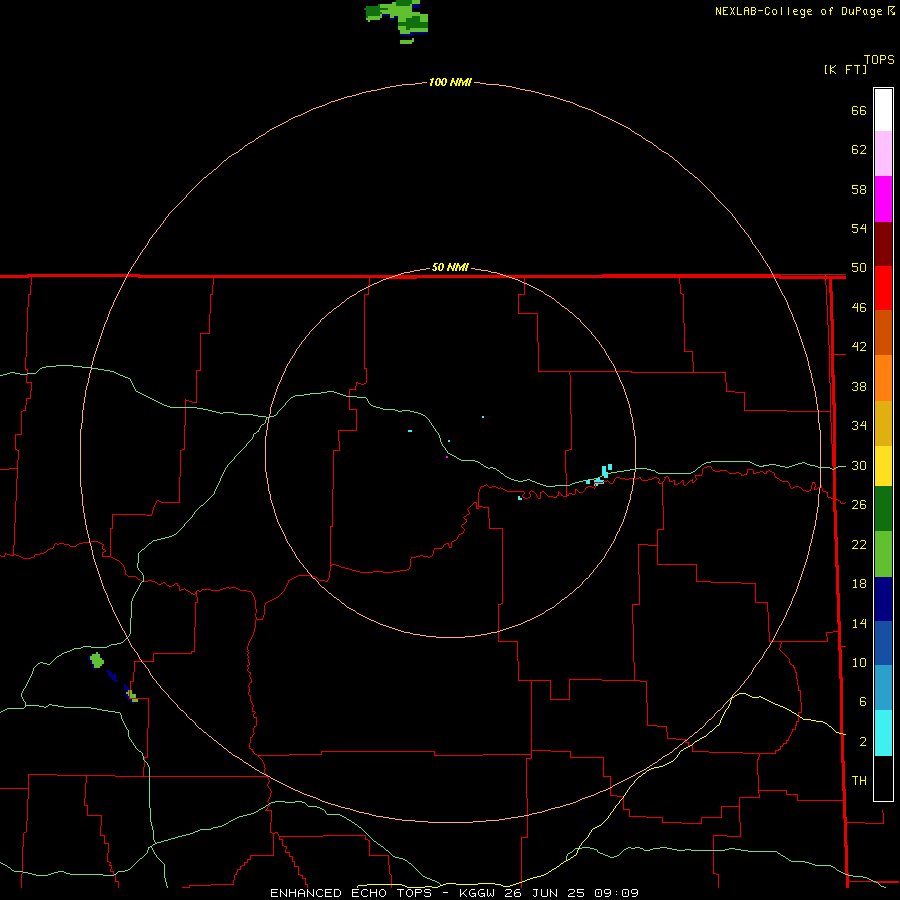This screenshot has width=900, height=900.
Task: Click the bright yellow legend swatch
Action: click(x=883, y=465)
